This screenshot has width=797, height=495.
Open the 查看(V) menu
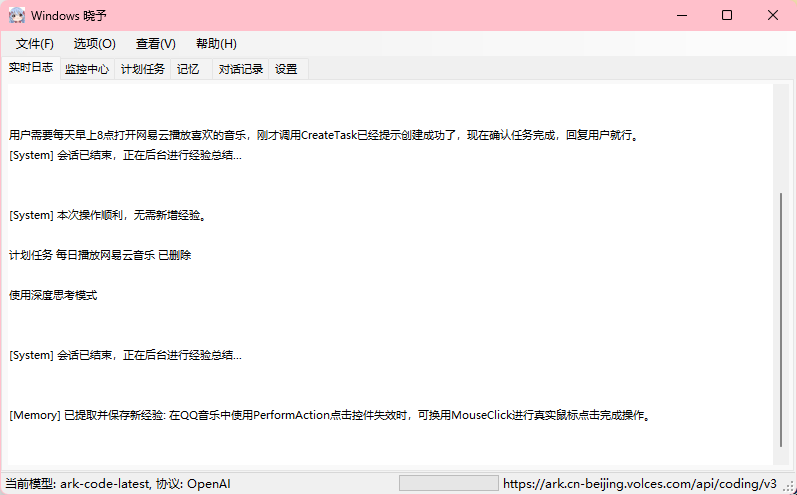coord(156,44)
